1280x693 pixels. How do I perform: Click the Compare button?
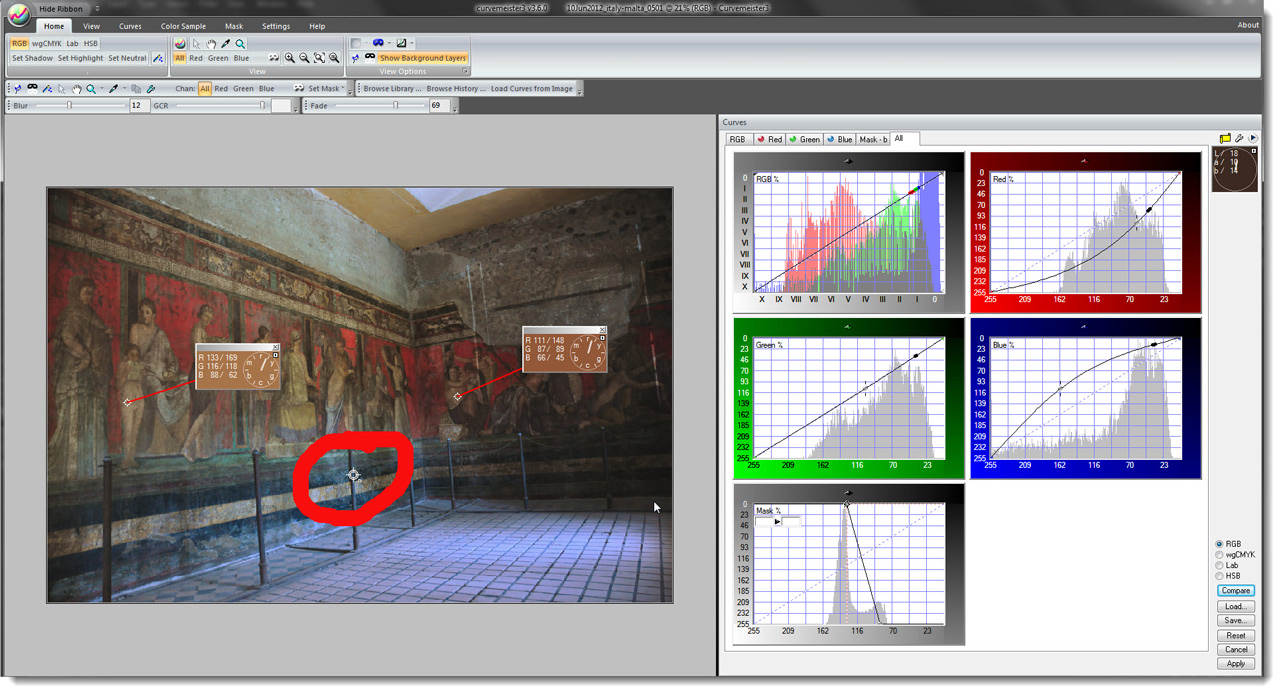click(1236, 591)
